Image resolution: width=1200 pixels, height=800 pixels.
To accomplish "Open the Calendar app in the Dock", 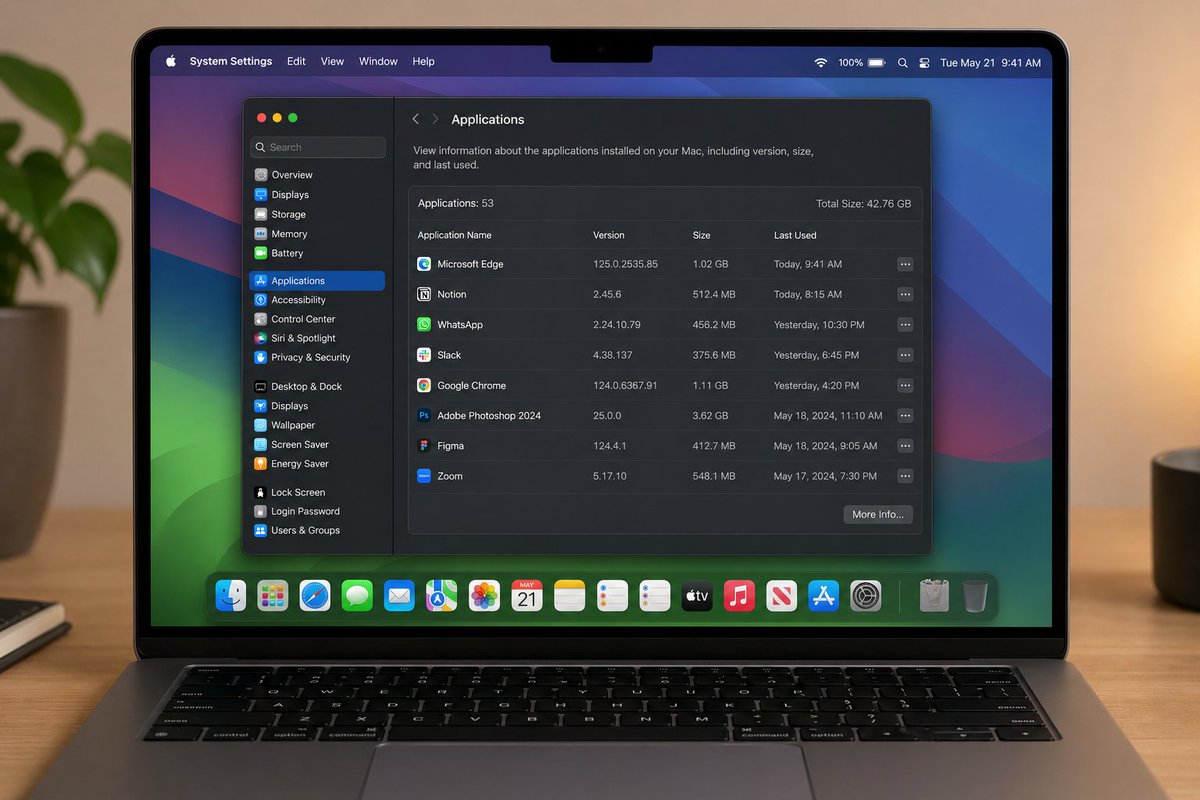I will (527, 596).
